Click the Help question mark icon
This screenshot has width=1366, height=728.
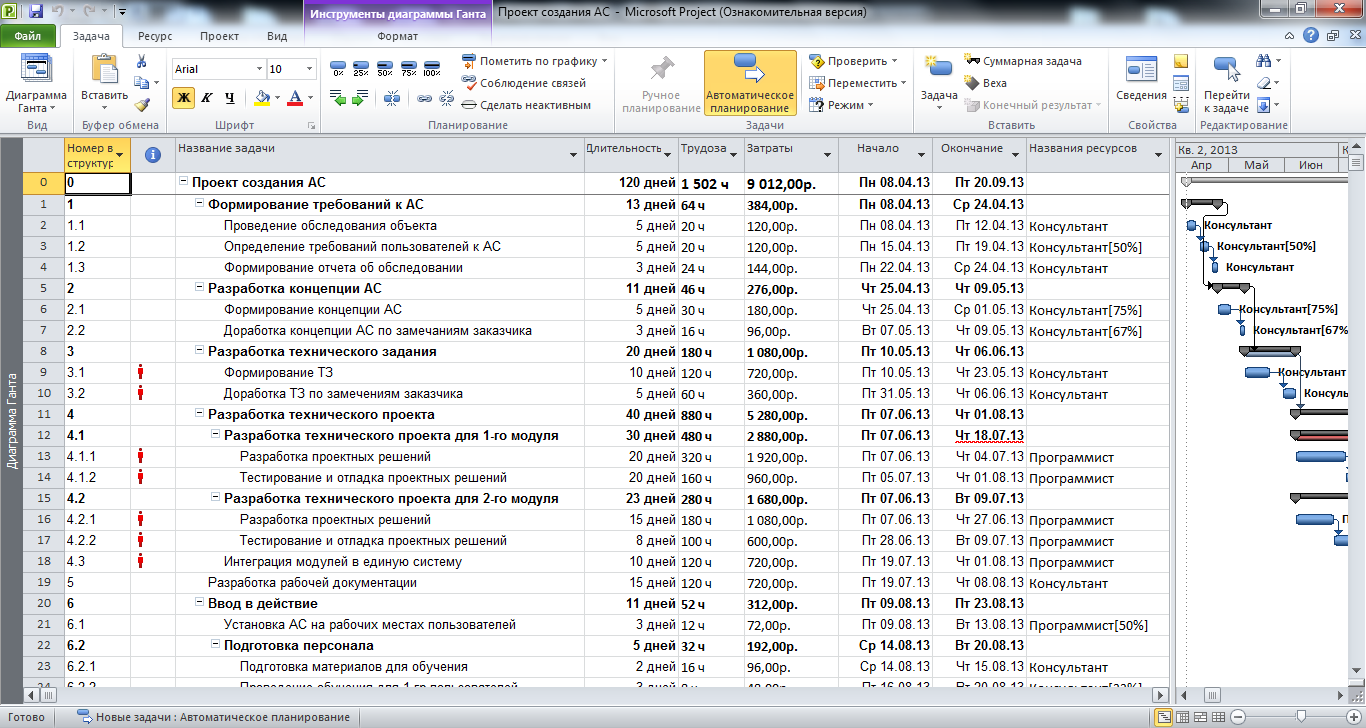pos(1313,35)
